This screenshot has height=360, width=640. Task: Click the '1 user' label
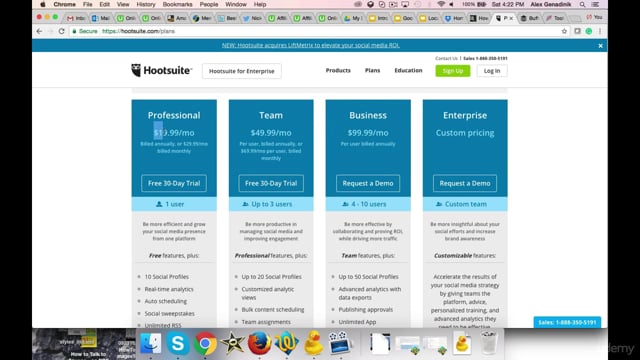click(x=170, y=204)
